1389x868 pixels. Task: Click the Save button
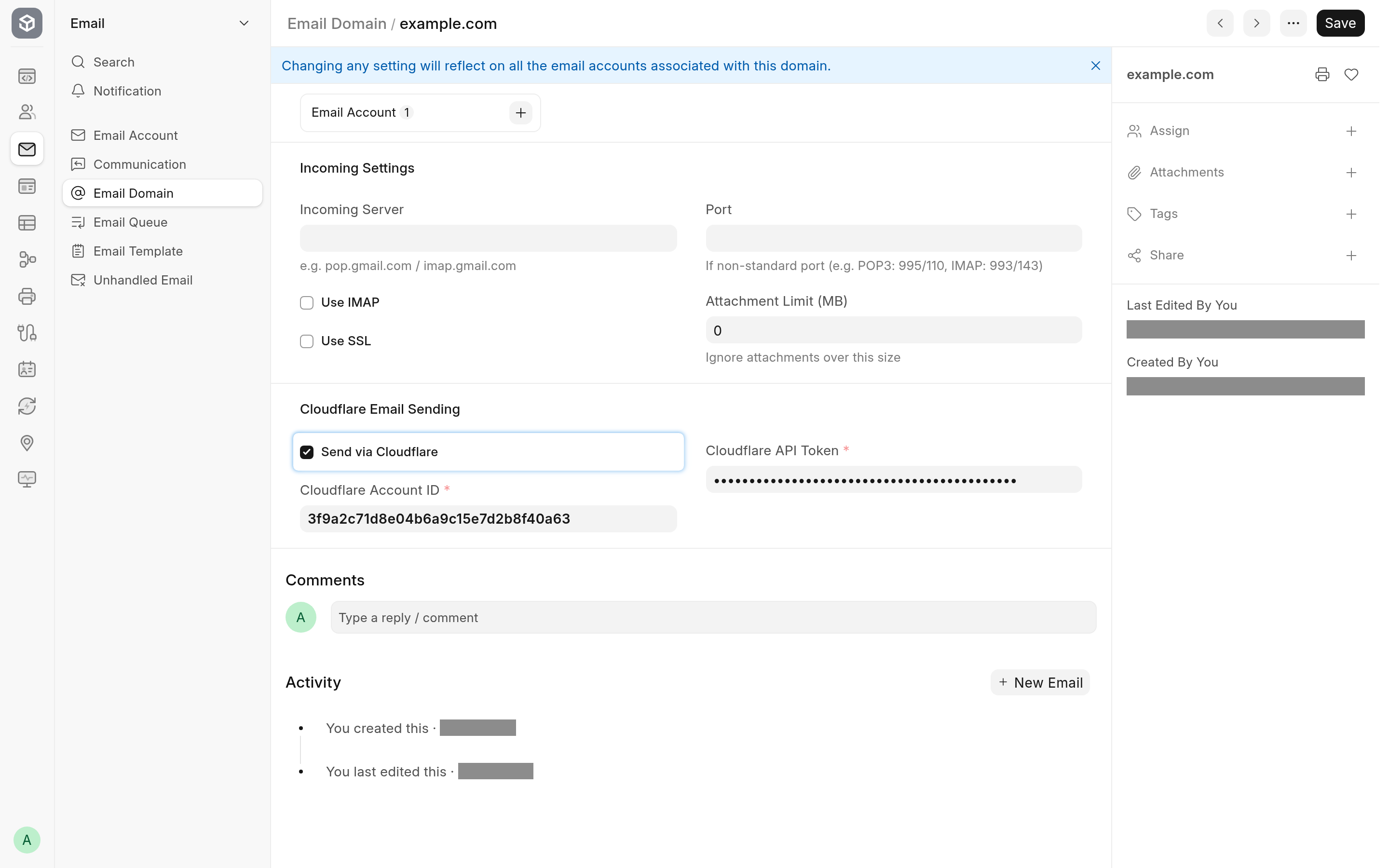(x=1340, y=23)
